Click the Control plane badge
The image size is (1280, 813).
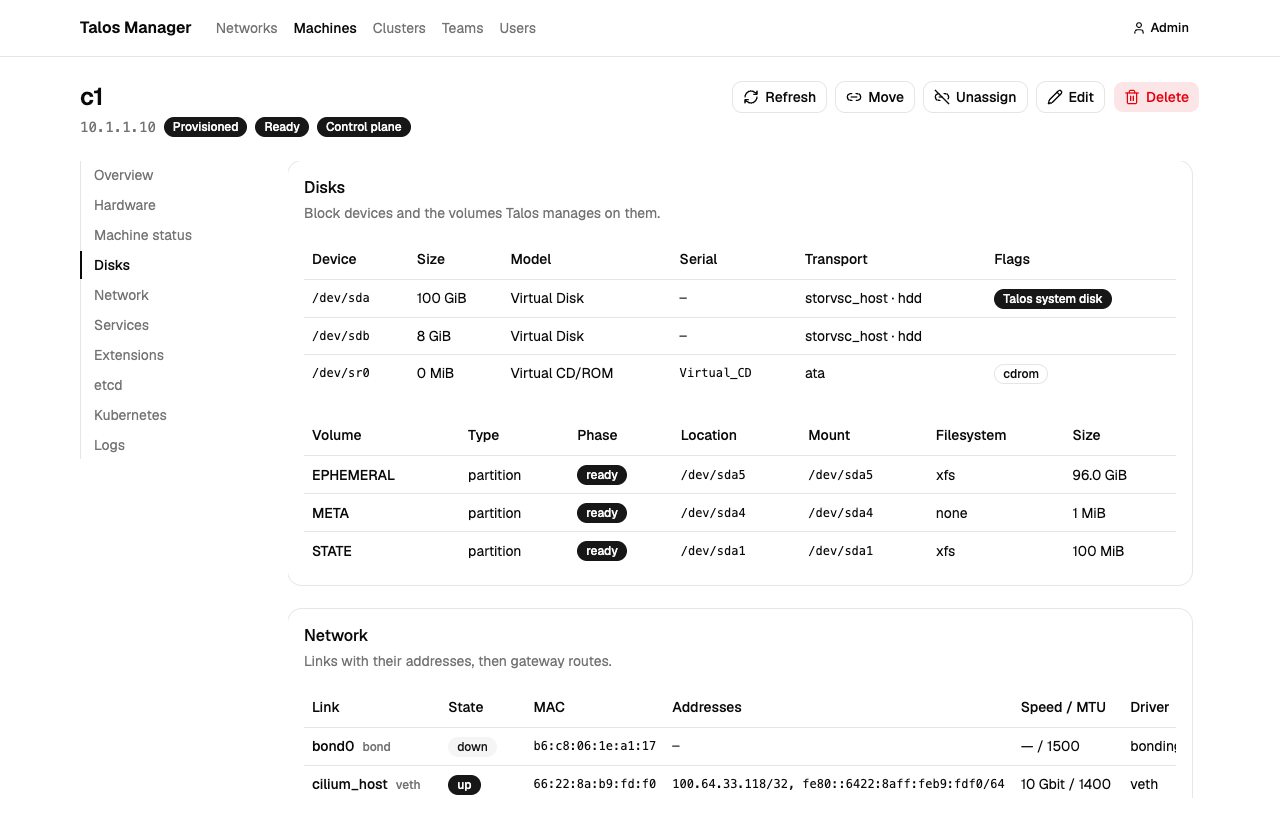(364, 127)
